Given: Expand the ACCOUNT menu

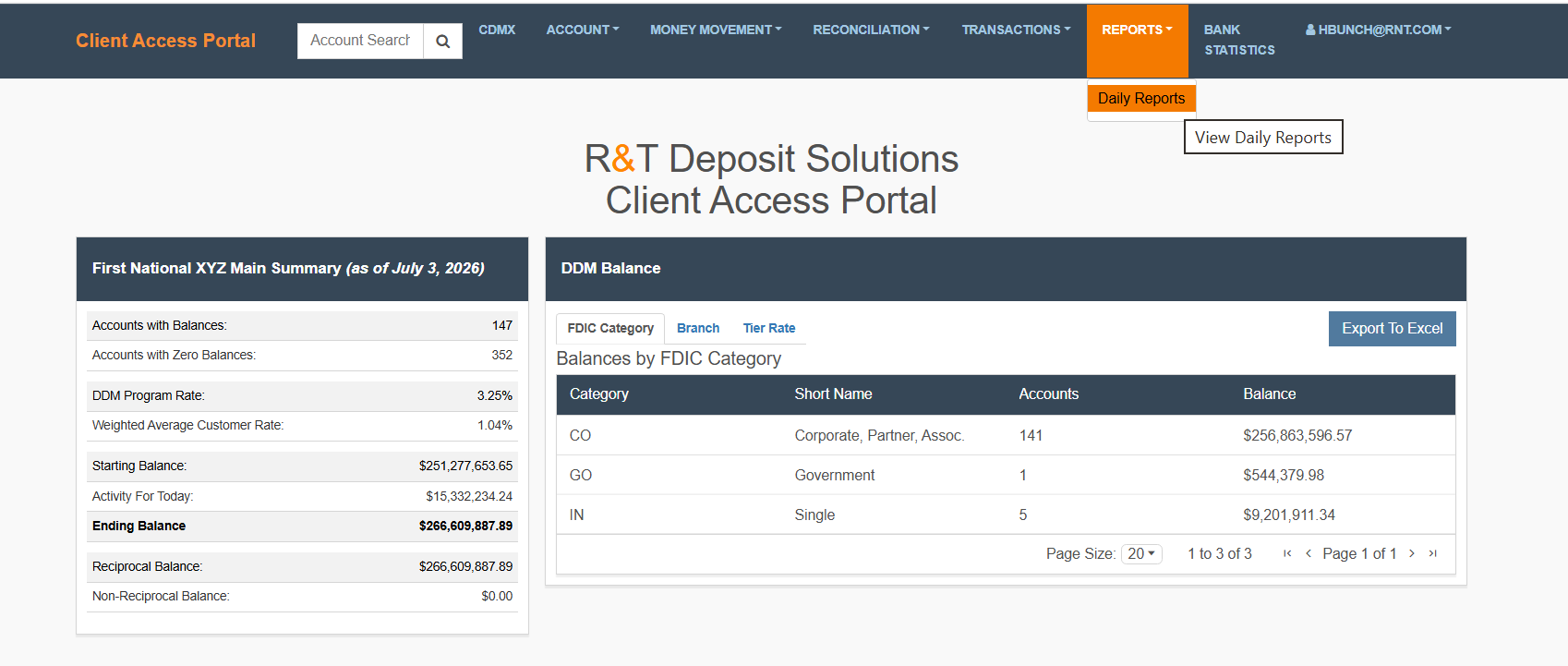Looking at the screenshot, I should click(x=583, y=30).
